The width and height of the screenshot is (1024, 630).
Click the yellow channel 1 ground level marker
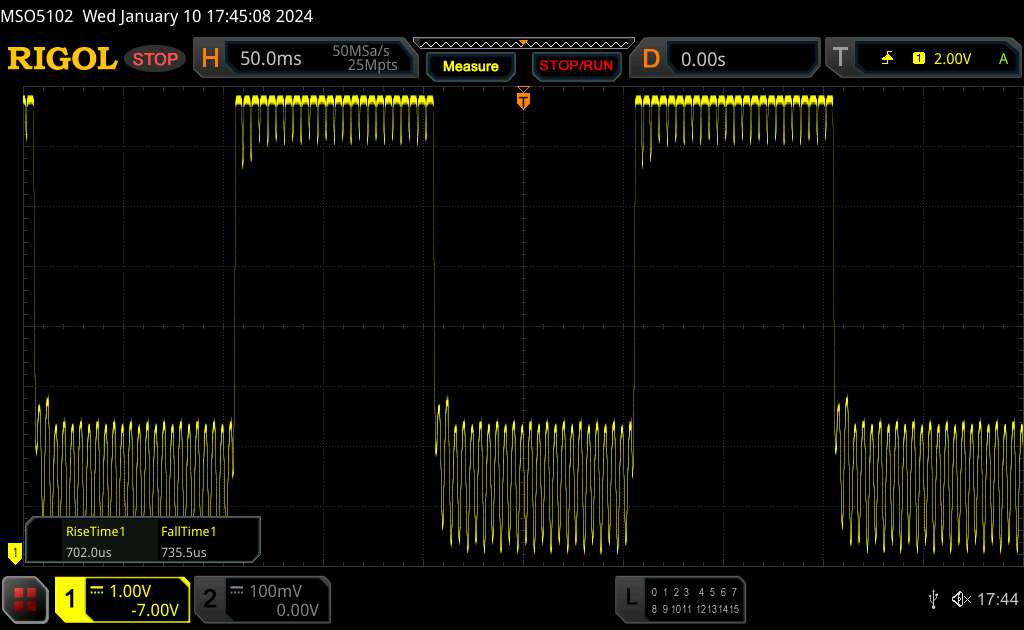[14, 551]
